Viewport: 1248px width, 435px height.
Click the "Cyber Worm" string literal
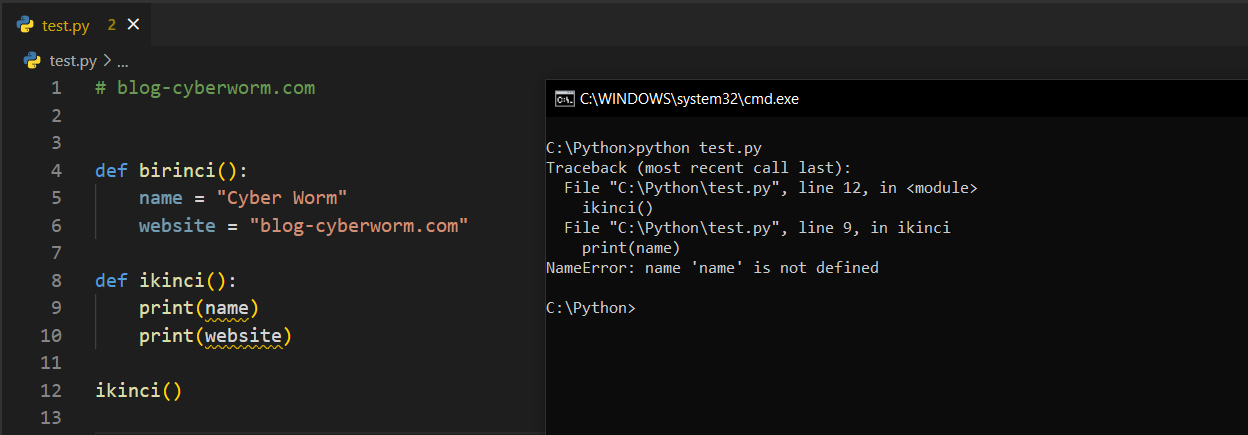(x=281, y=197)
